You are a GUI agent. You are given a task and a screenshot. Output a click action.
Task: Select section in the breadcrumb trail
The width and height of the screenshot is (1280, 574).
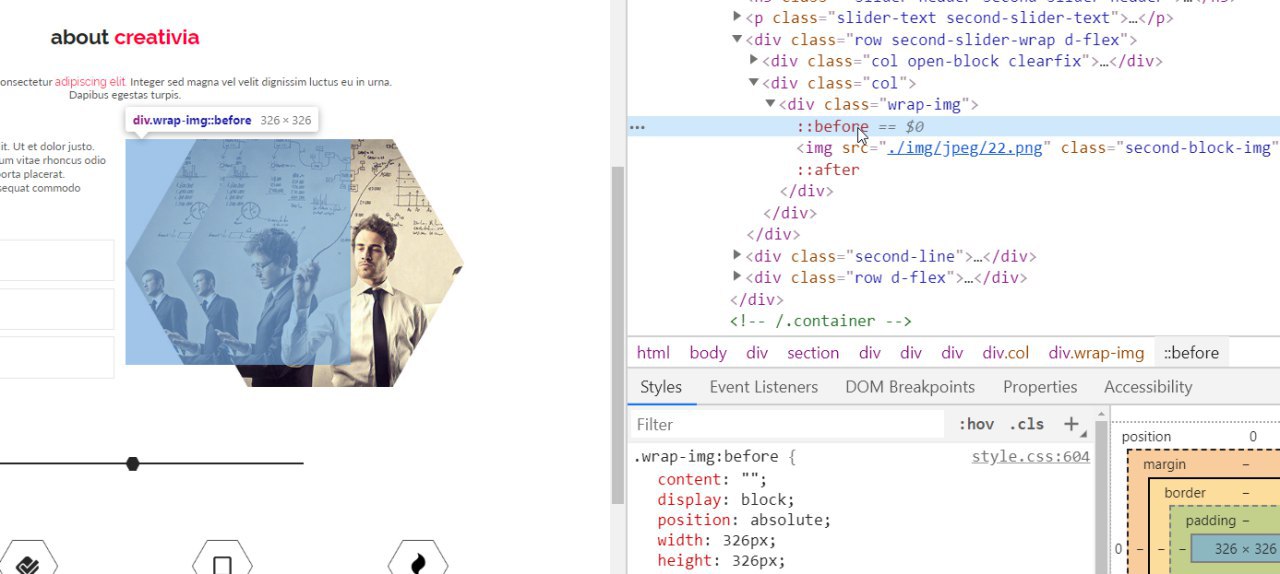[x=813, y=352]
